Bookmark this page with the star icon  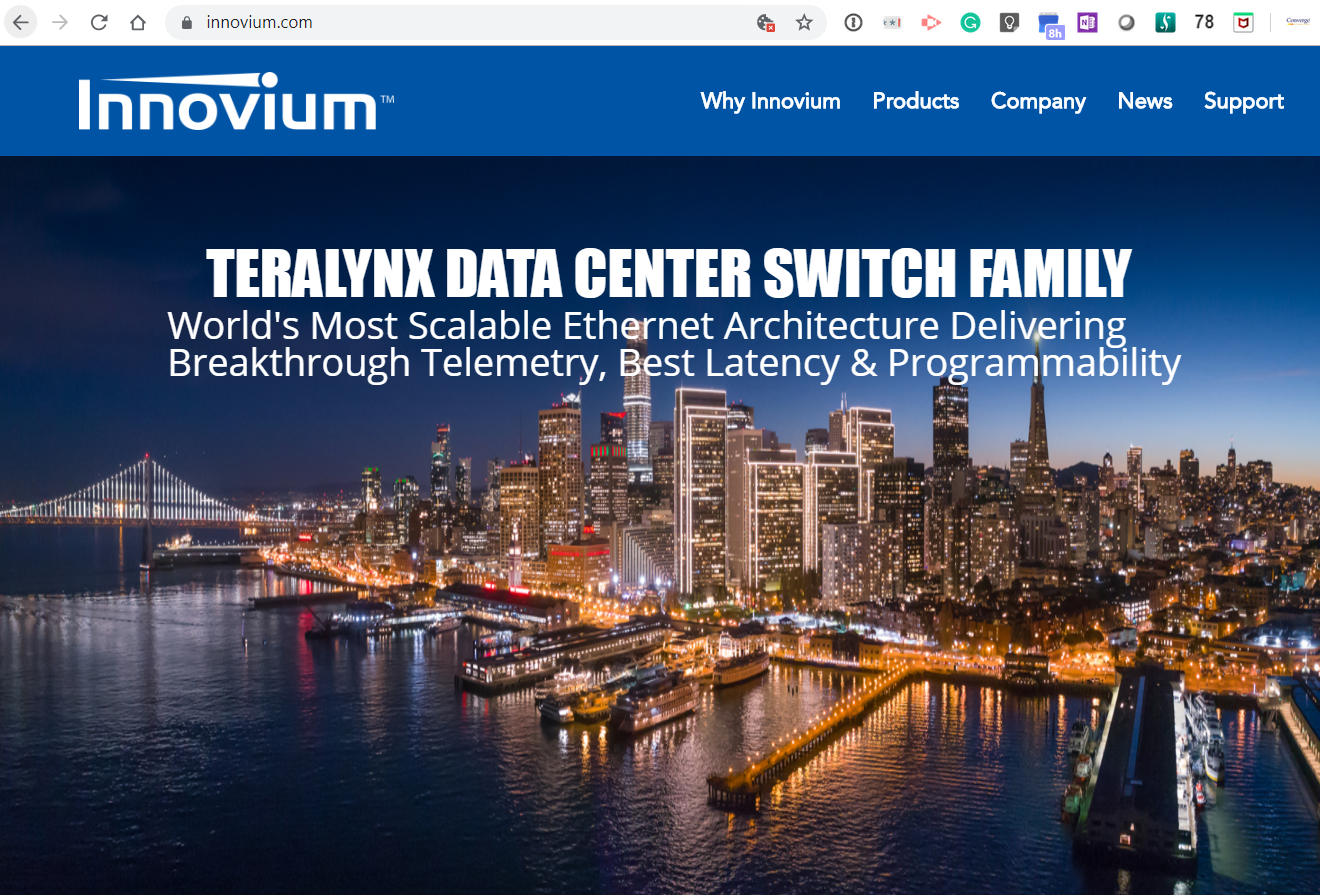coord(804,22)
